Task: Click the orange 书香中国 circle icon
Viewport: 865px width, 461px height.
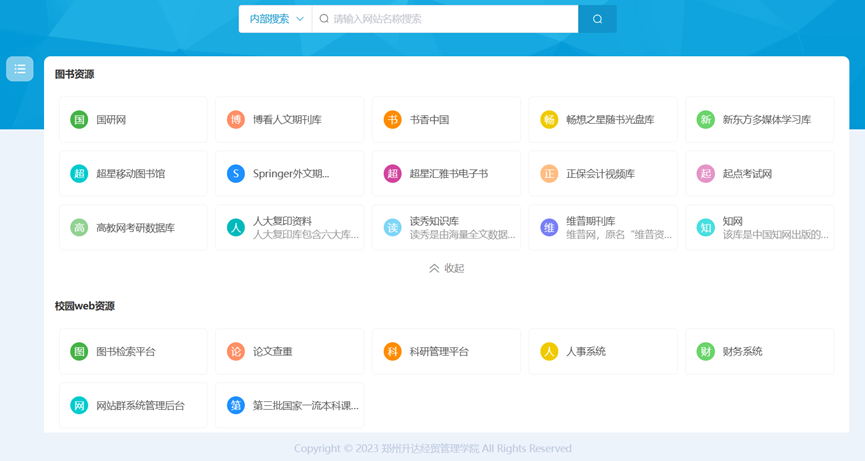Action: click(392, 120)
